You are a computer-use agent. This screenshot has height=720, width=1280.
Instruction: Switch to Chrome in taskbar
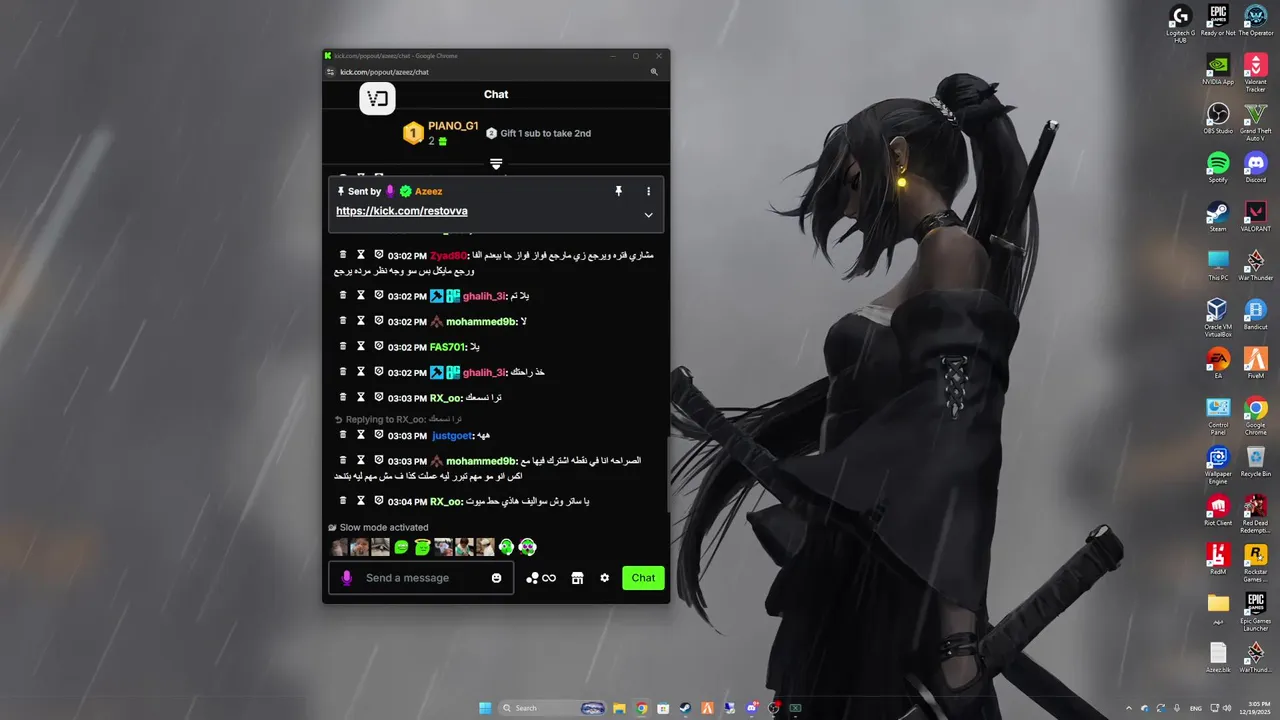coord(641,708)
